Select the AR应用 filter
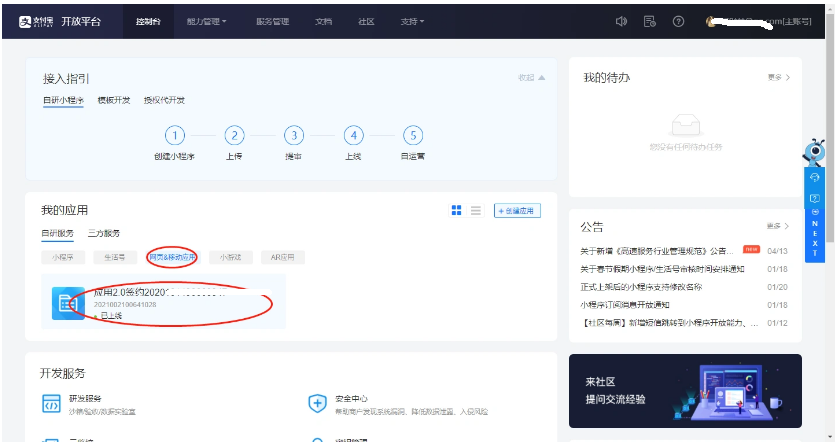 coord(283,257)
